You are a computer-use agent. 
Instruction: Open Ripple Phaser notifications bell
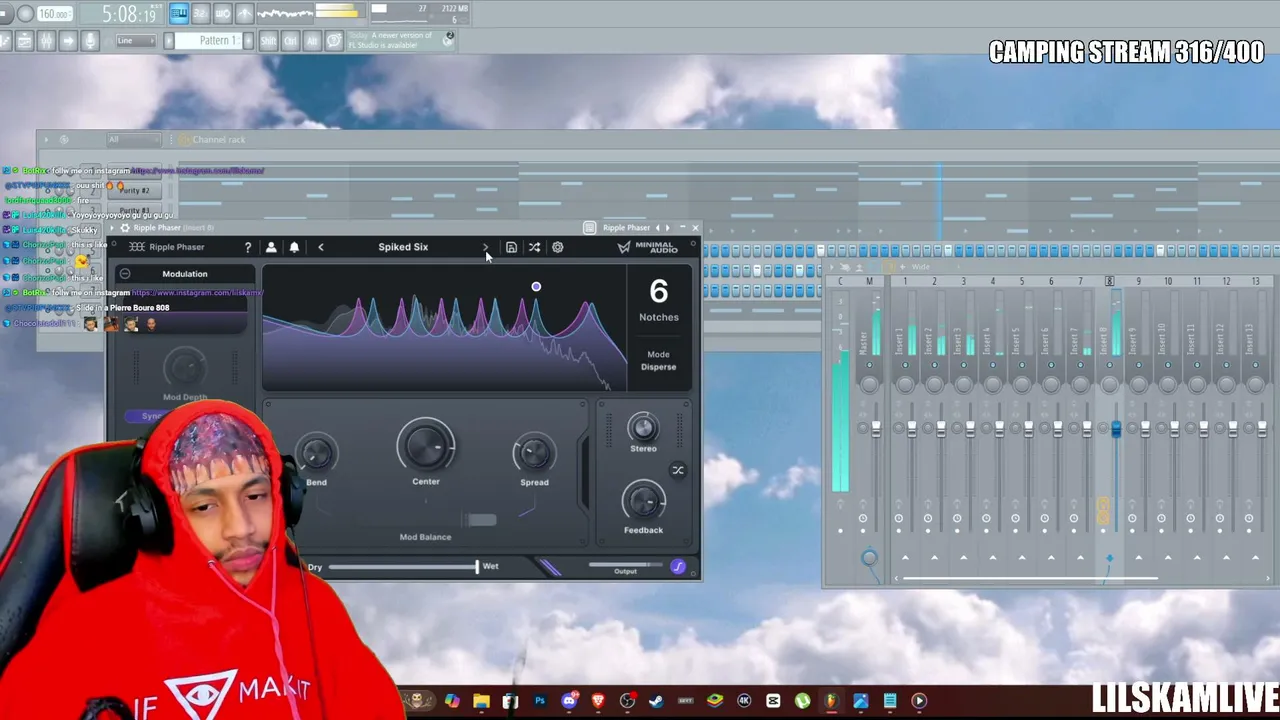[294, 247]
